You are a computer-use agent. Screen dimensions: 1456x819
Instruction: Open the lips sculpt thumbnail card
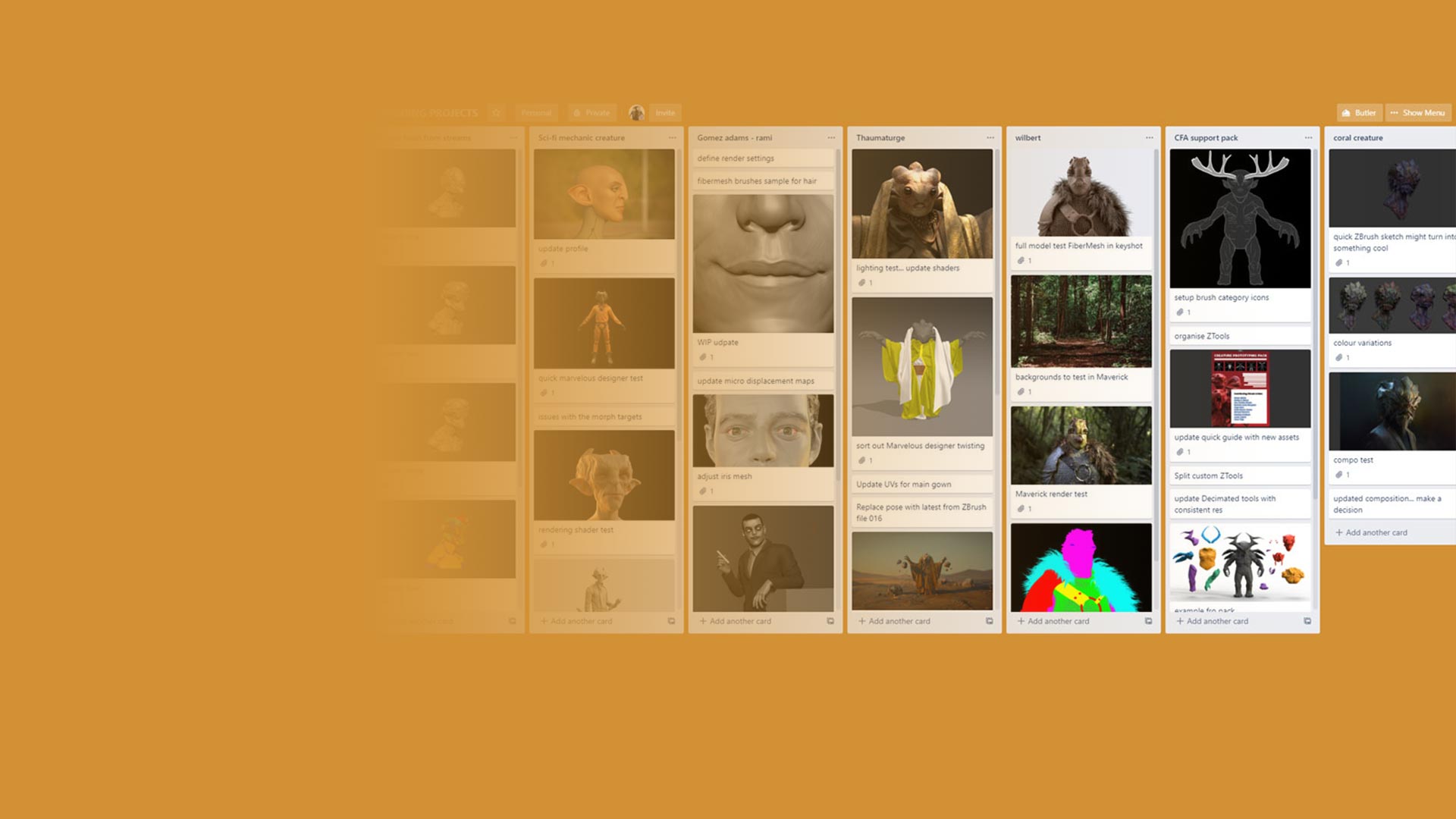763,264
